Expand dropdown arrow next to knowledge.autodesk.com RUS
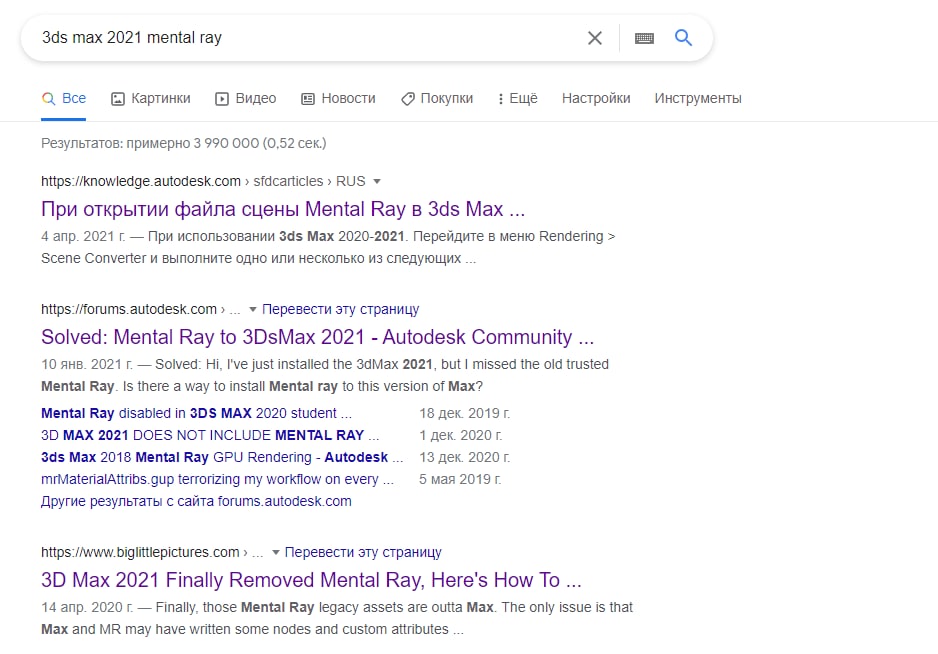 (x=377, y=181)
